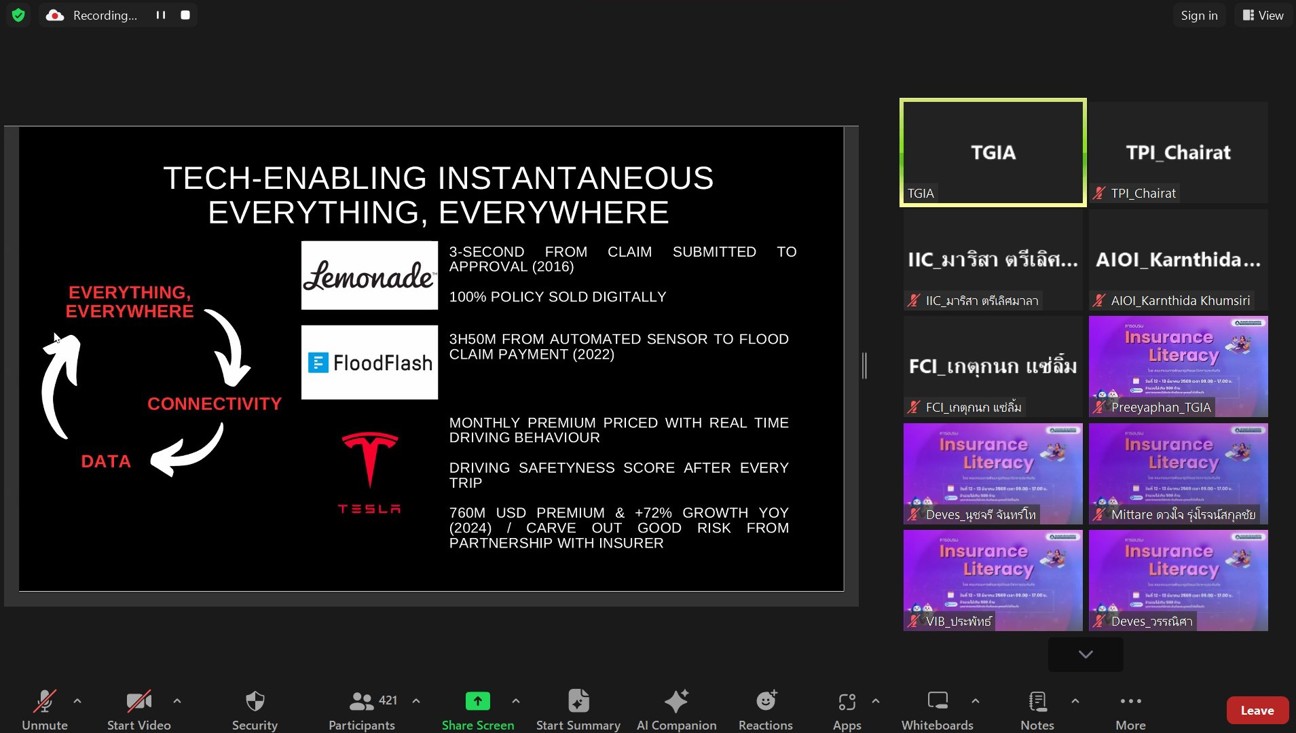Click the muted mic icon on FCI_เกตุกนก

click(x=914, y=407)
